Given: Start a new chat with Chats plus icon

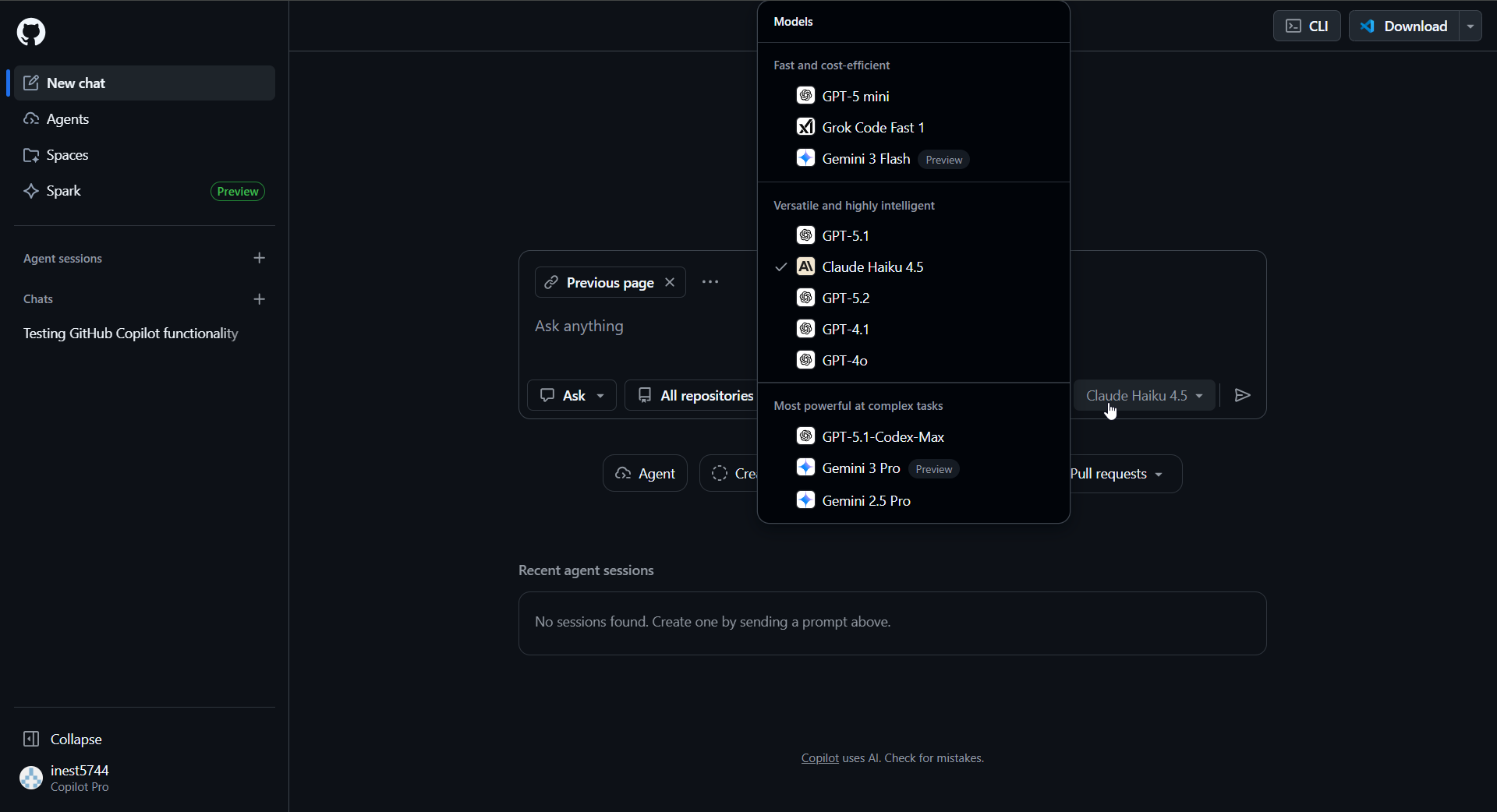Looking at the screenshot, I should click(x=260, y=299).
